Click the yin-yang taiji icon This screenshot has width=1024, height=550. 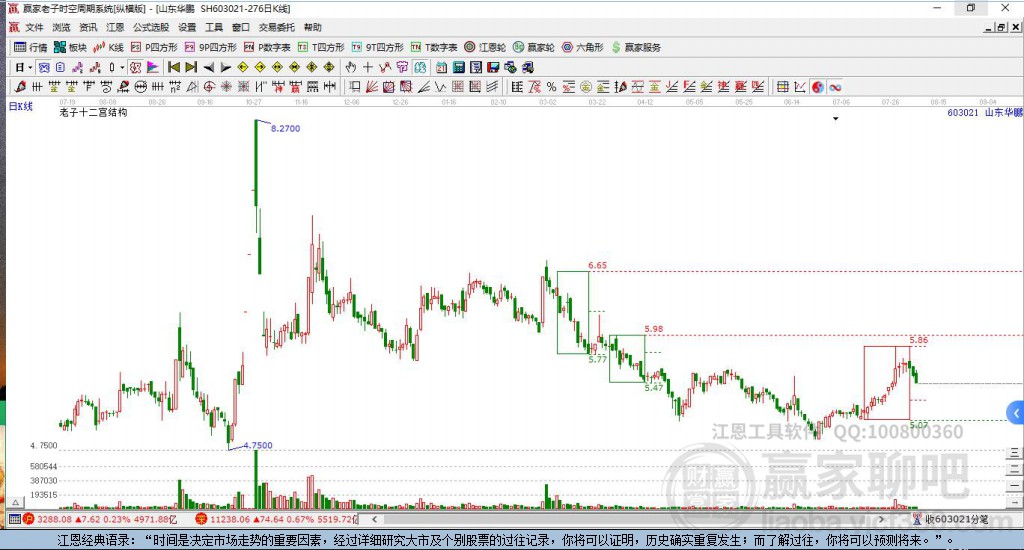click(x=818, y=87)
